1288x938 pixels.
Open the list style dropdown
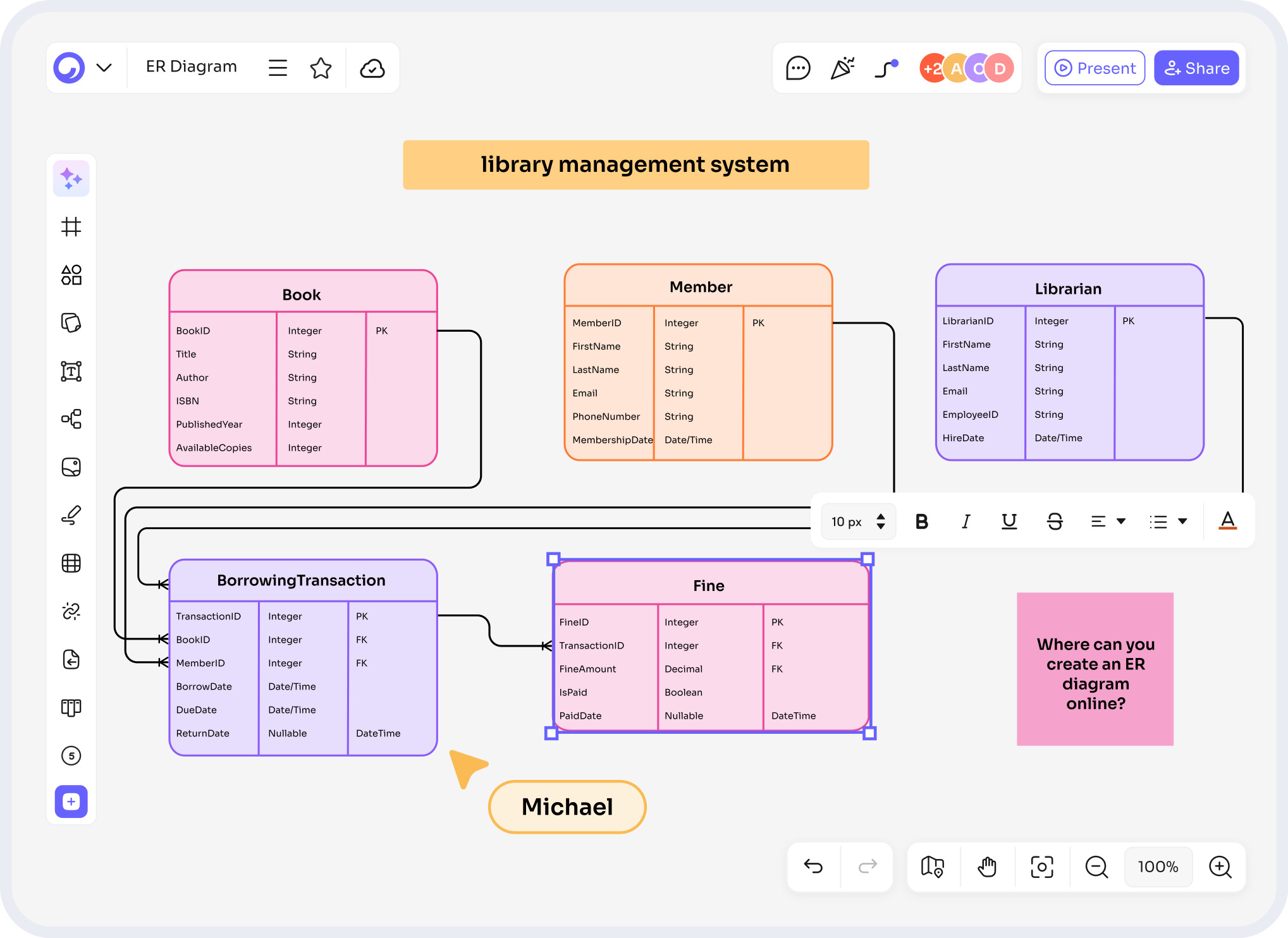(x=1167, y=521)
